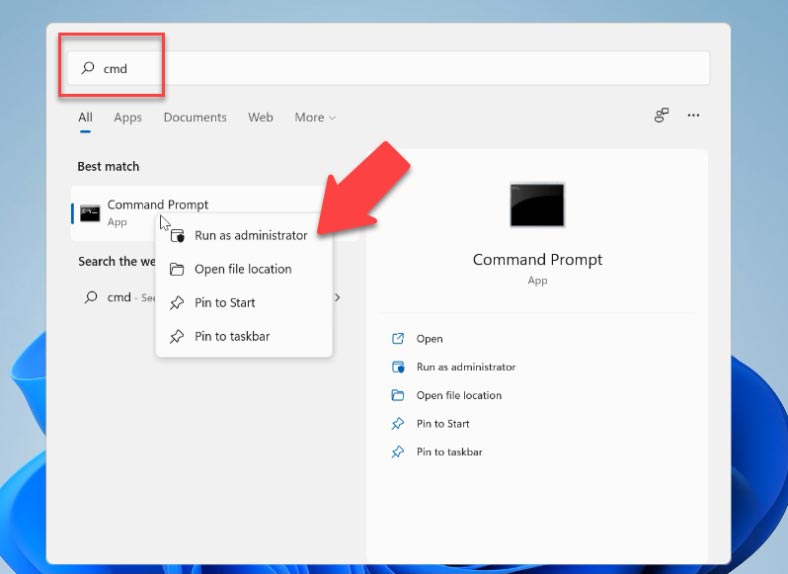The image size is (788, 574).
Task: Click Run as administrator in right pane
Action: pos(466,367)
